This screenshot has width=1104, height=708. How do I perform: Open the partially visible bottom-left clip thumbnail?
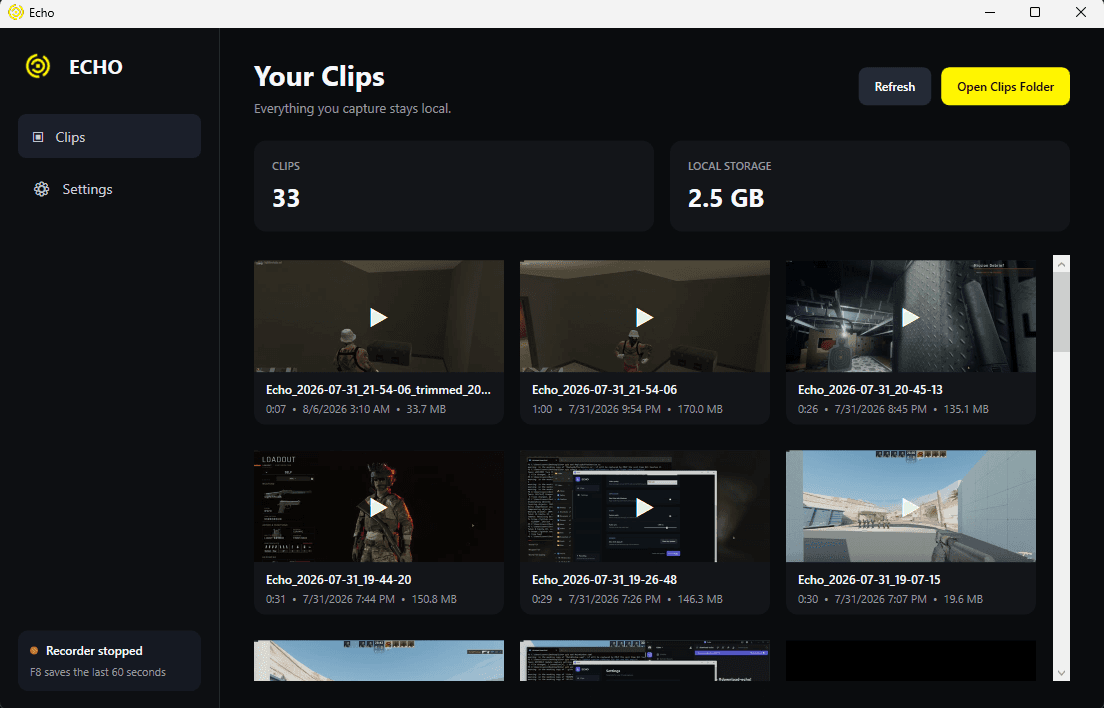pyautogui.click(x=379, y=660)
